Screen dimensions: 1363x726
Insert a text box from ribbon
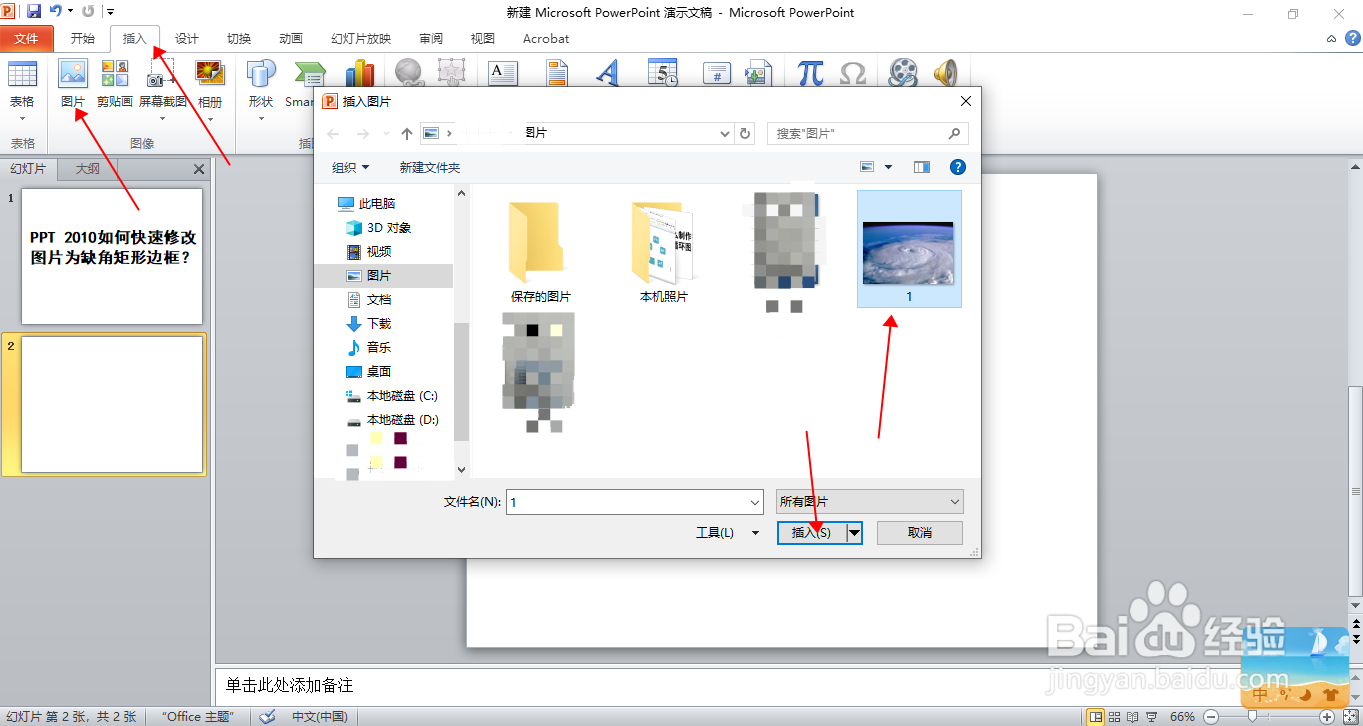[x=503, y=74]
